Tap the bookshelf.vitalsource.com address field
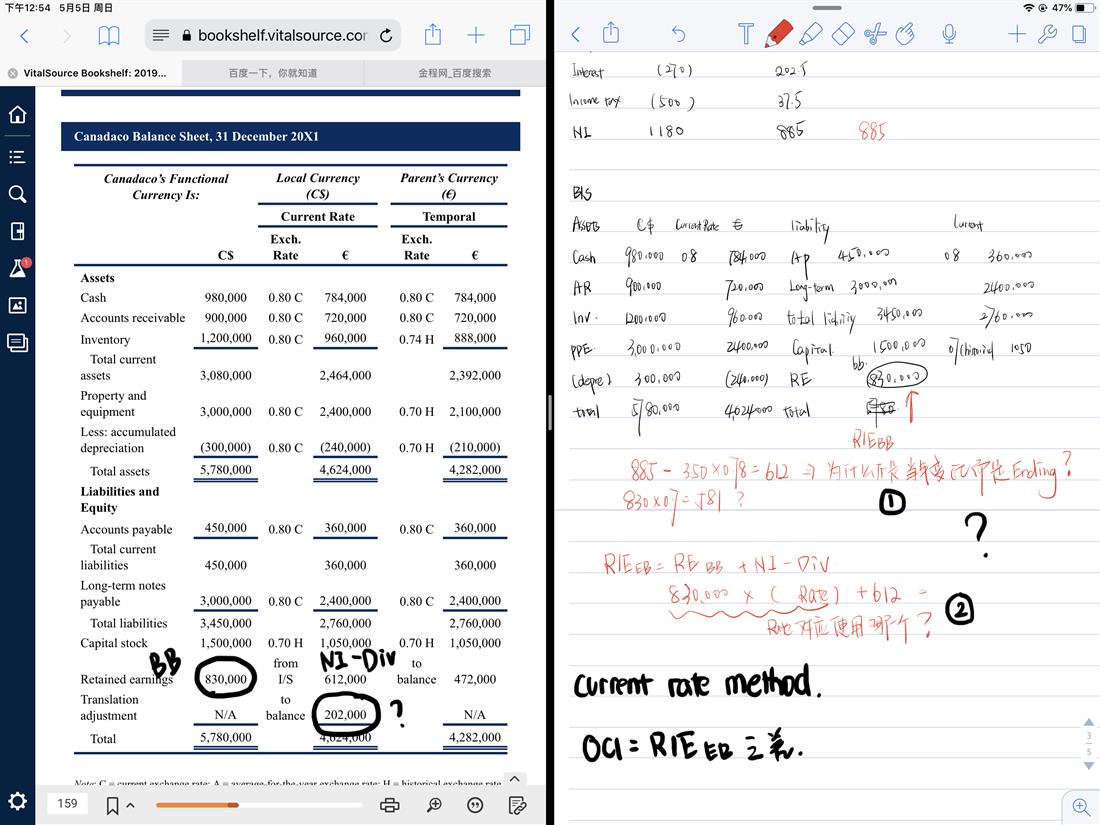The height and width of the screenshot is (825, 1100). pyautogui.click(x=274, y=35)
